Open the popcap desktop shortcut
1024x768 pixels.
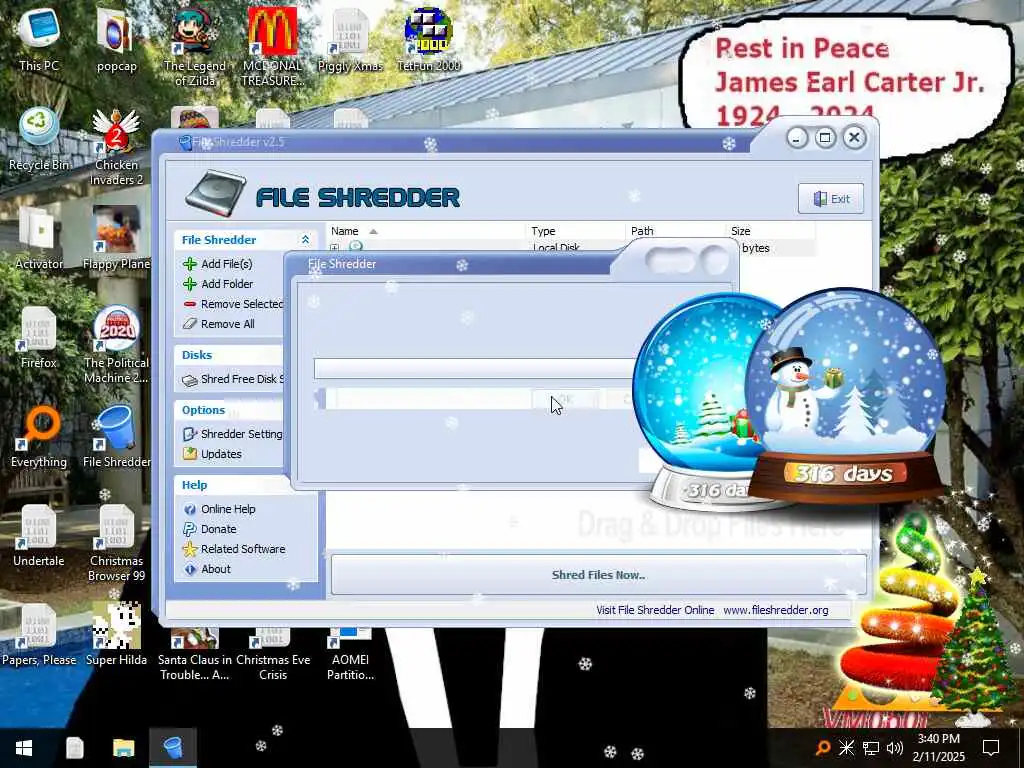click(116, 38)
